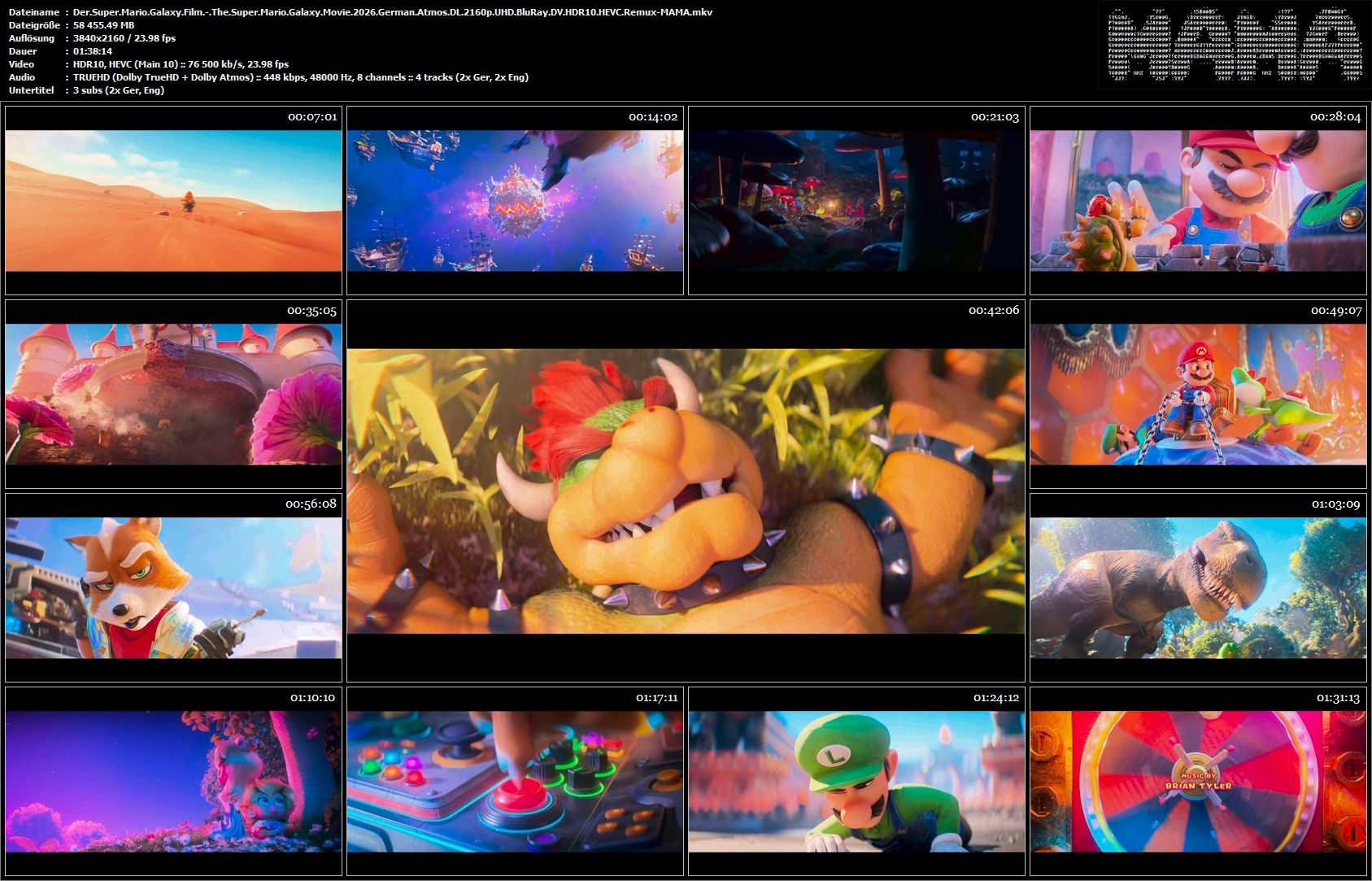Screen dimensions: 1372x881
Task: Select the .mkv file name text
Action: [393, 12]
